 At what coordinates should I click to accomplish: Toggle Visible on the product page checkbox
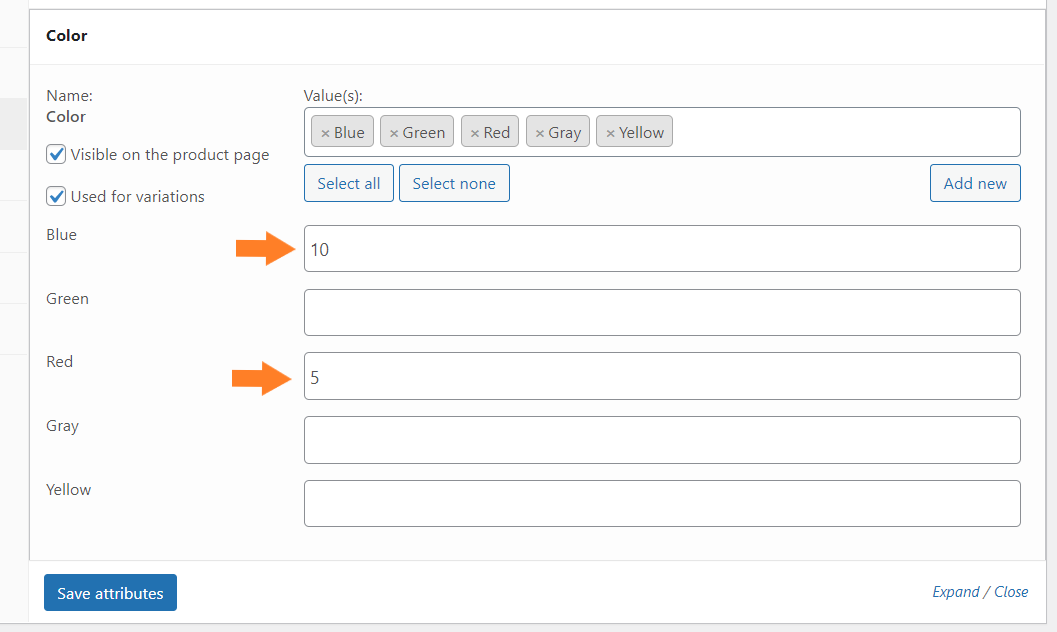click(x=56, y=154)
